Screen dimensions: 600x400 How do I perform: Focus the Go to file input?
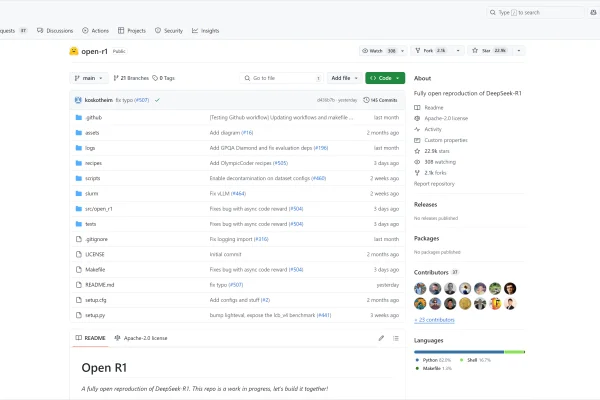(x=282, y=78)
